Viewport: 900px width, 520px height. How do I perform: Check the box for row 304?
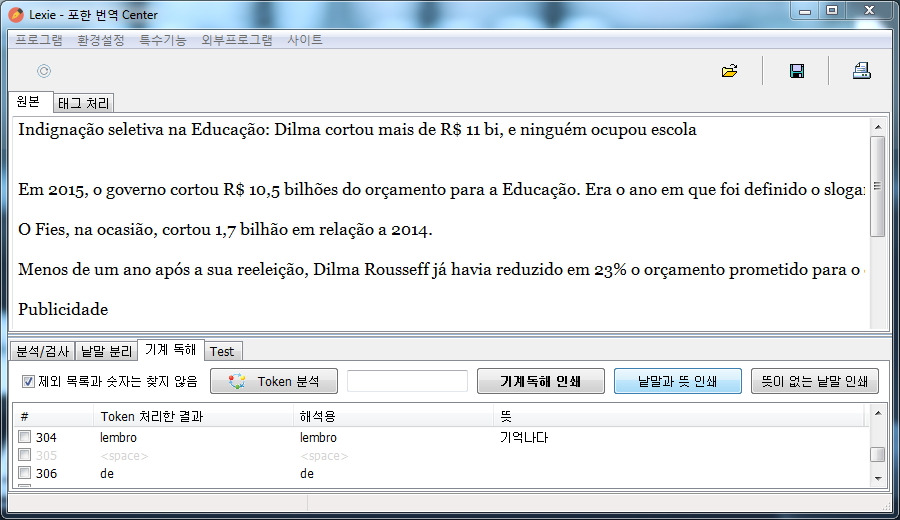click(x=24, y=437)
